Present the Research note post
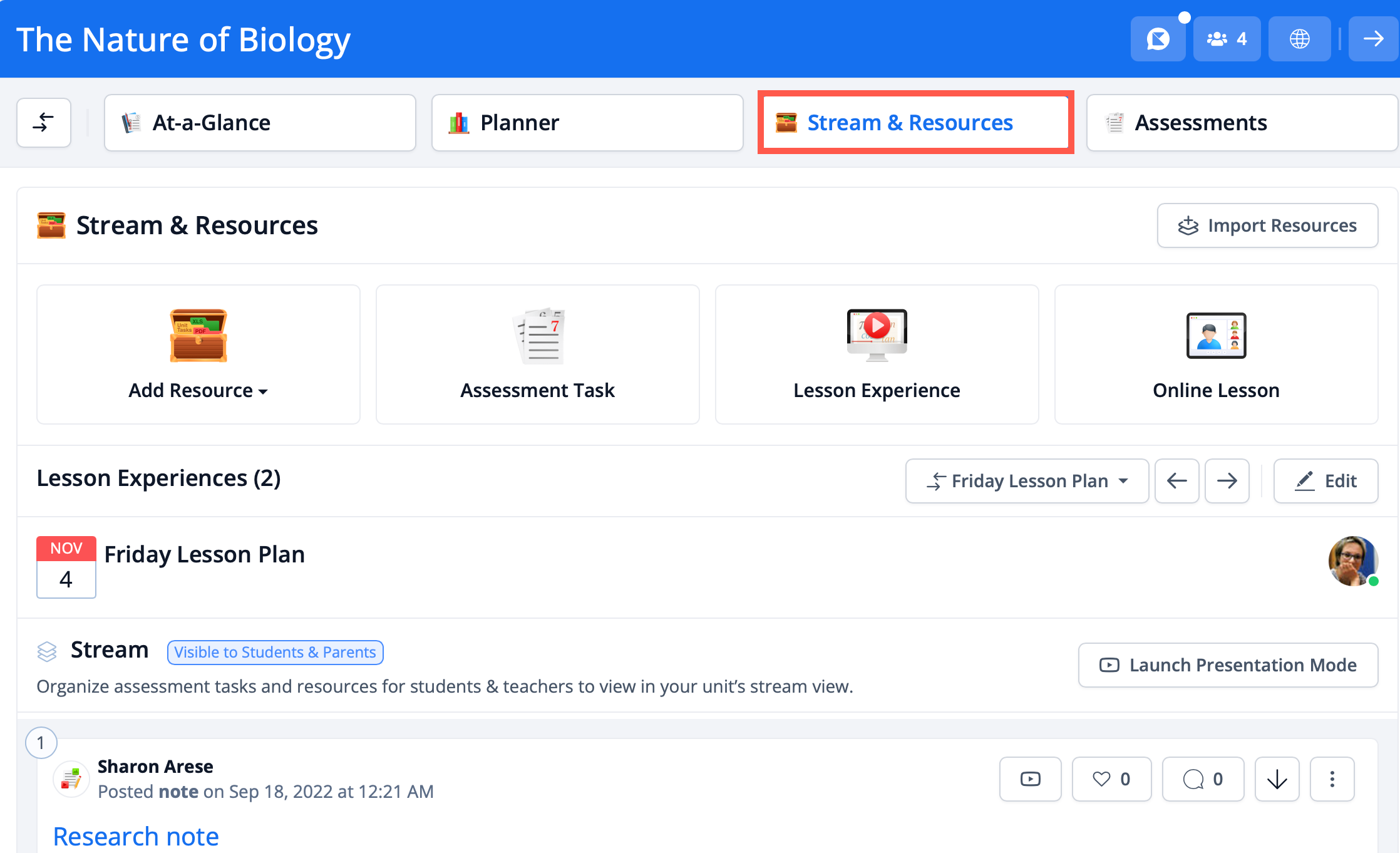The height and width of the screenshot is (853, 1400). (x=1030, y=779)
